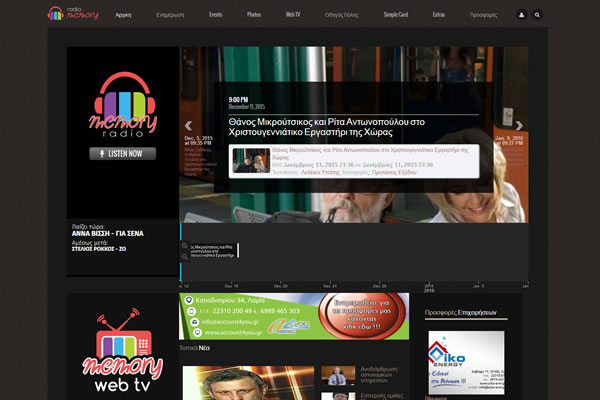Open the account4you green banner ad
The height and width of the screenshot is (400, 600).
click(x=294, y=316)
